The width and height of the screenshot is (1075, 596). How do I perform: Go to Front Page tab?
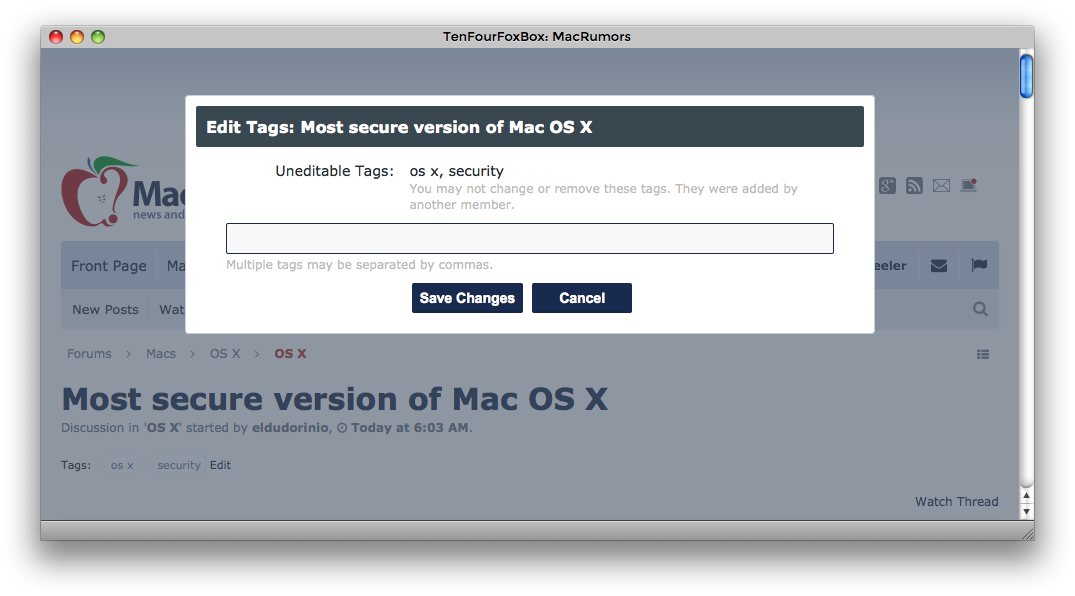pyautogui.click(x=109, y=265)
